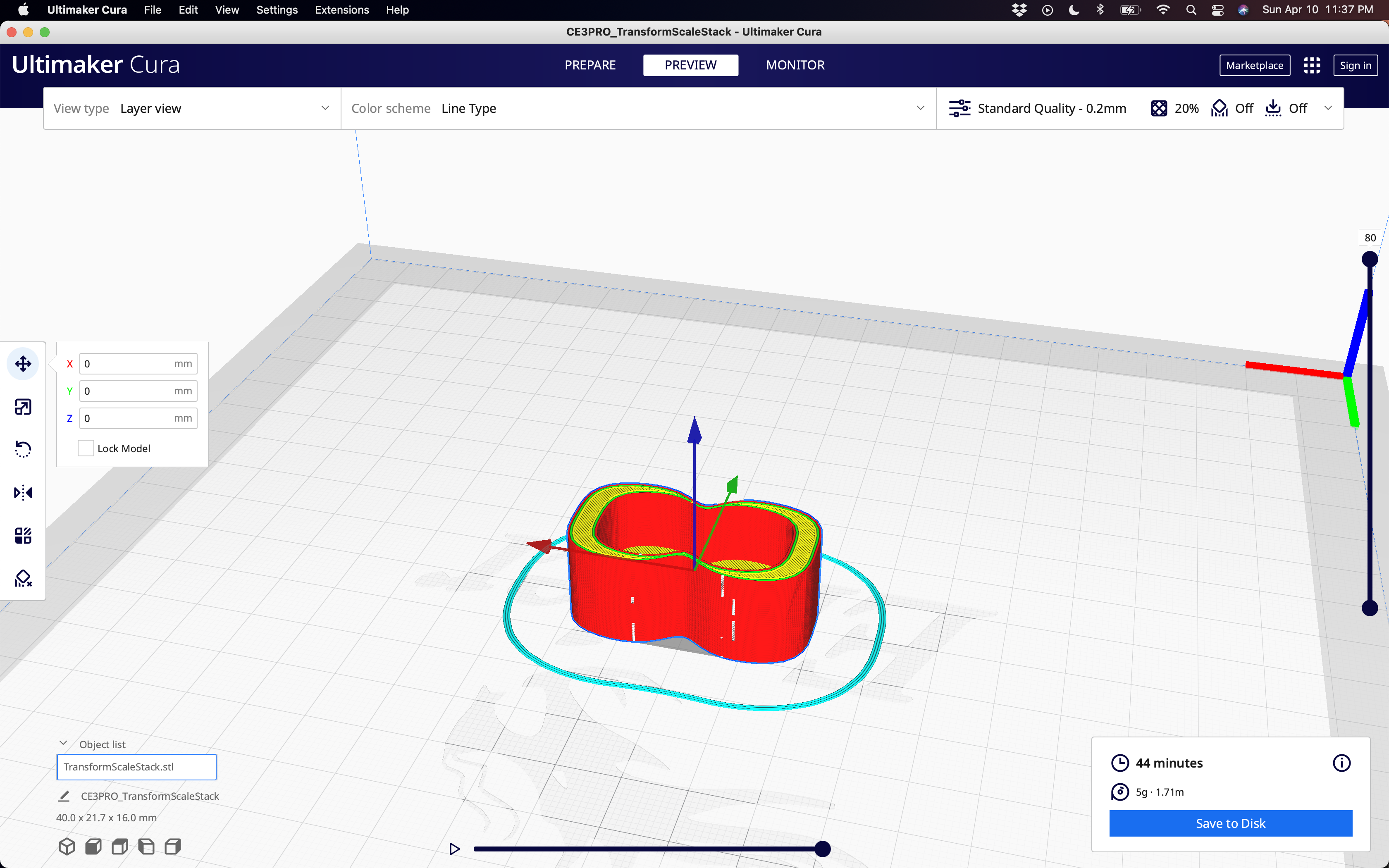Open Color scheme Line Type dropdown

click(x=639, y=108)
